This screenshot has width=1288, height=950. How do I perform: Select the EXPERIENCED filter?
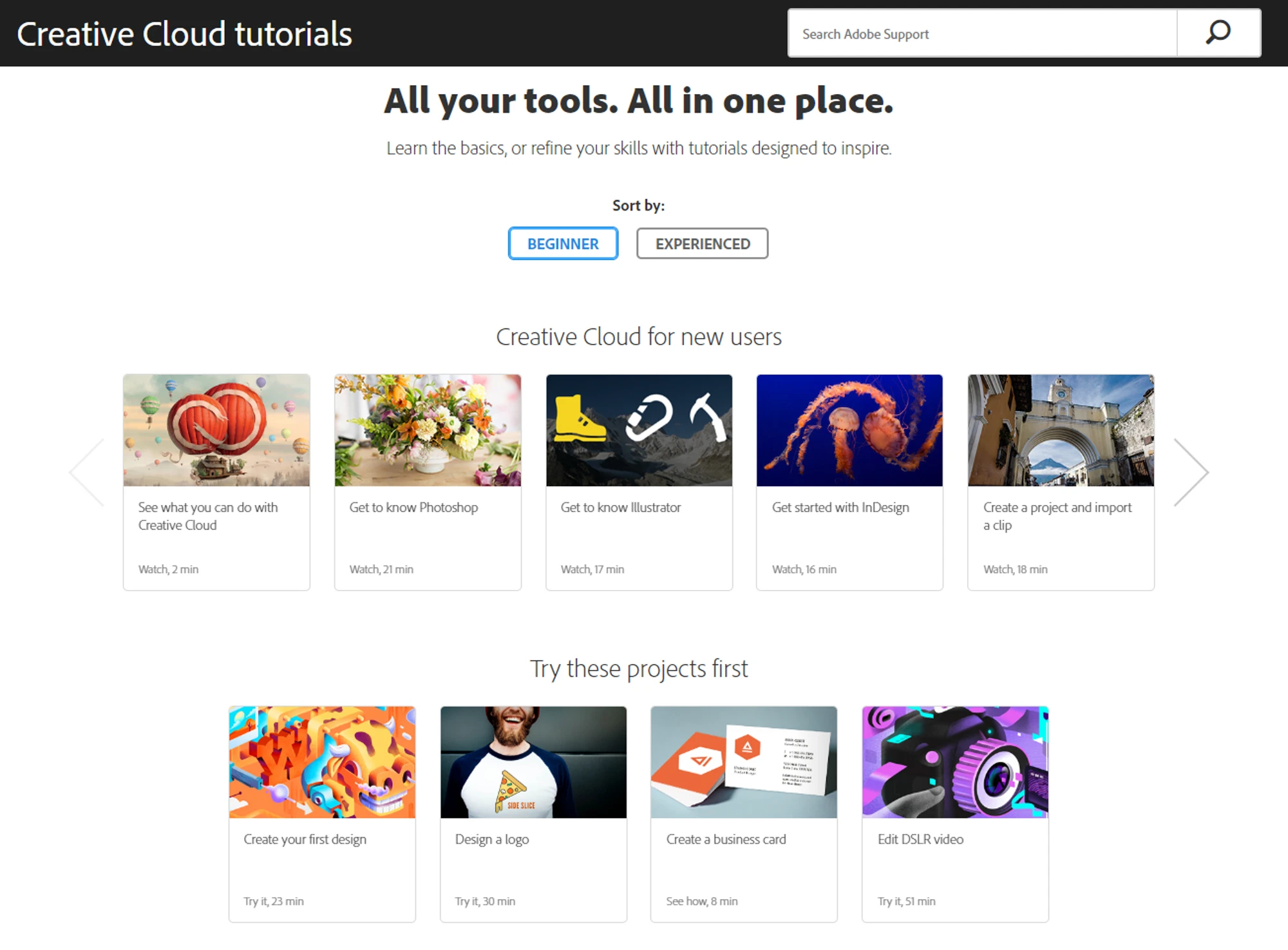tap(702, 243)
